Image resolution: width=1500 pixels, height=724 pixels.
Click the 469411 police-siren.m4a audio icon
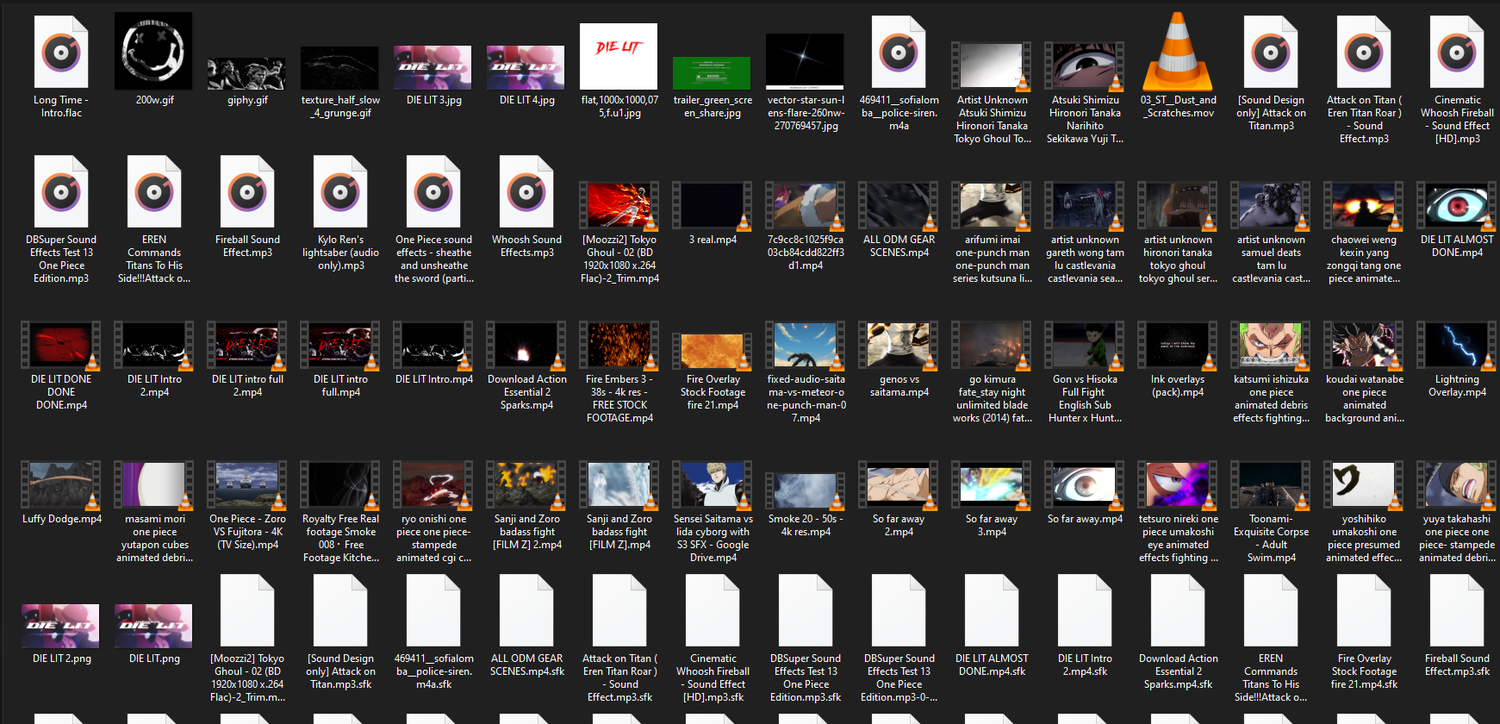point(898,52)
